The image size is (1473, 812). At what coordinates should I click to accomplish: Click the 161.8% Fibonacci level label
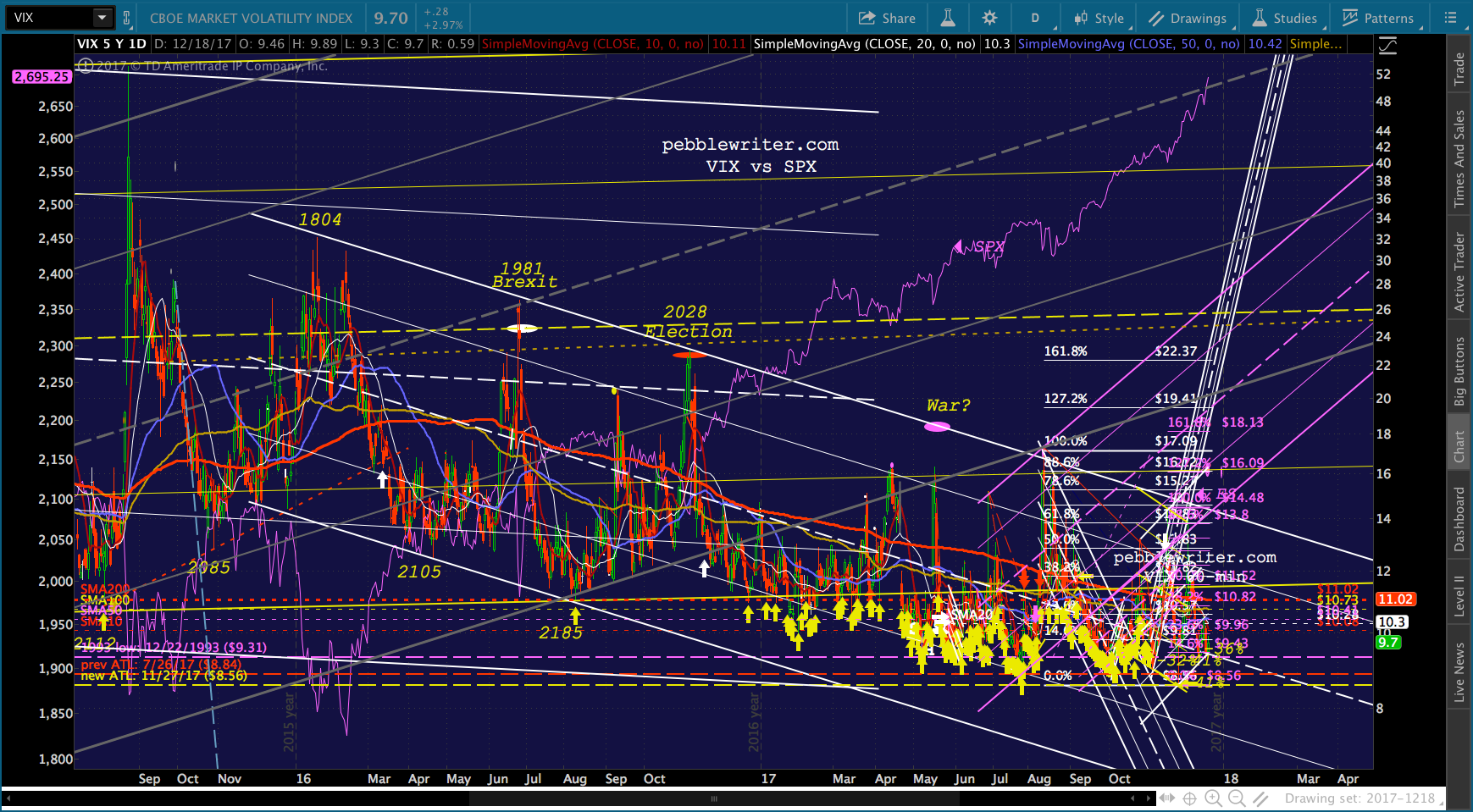coord(1065,351)
